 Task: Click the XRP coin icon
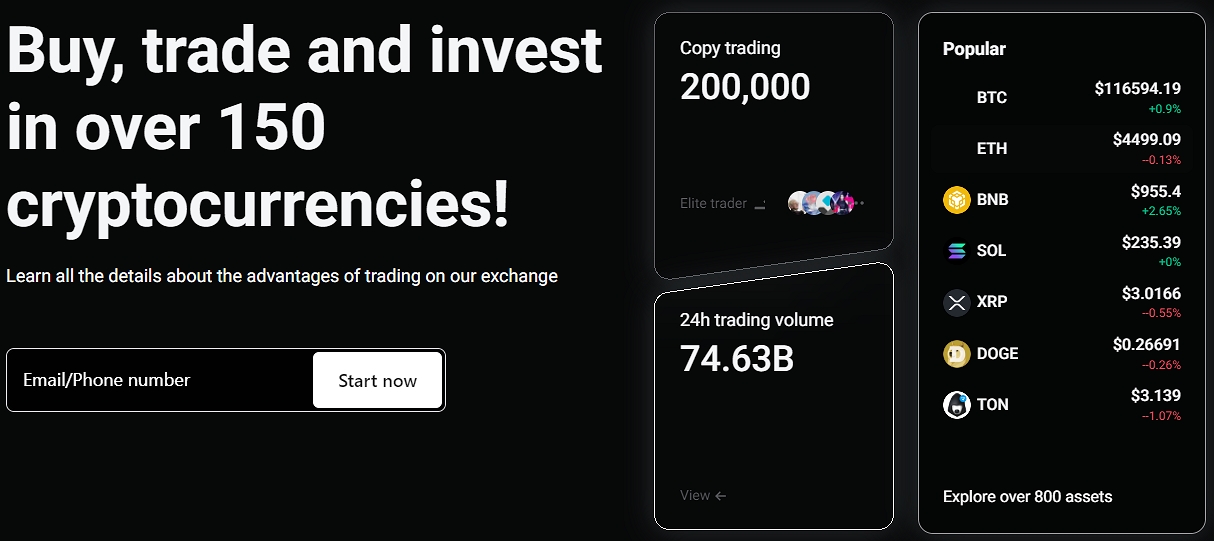pos(957,302)
